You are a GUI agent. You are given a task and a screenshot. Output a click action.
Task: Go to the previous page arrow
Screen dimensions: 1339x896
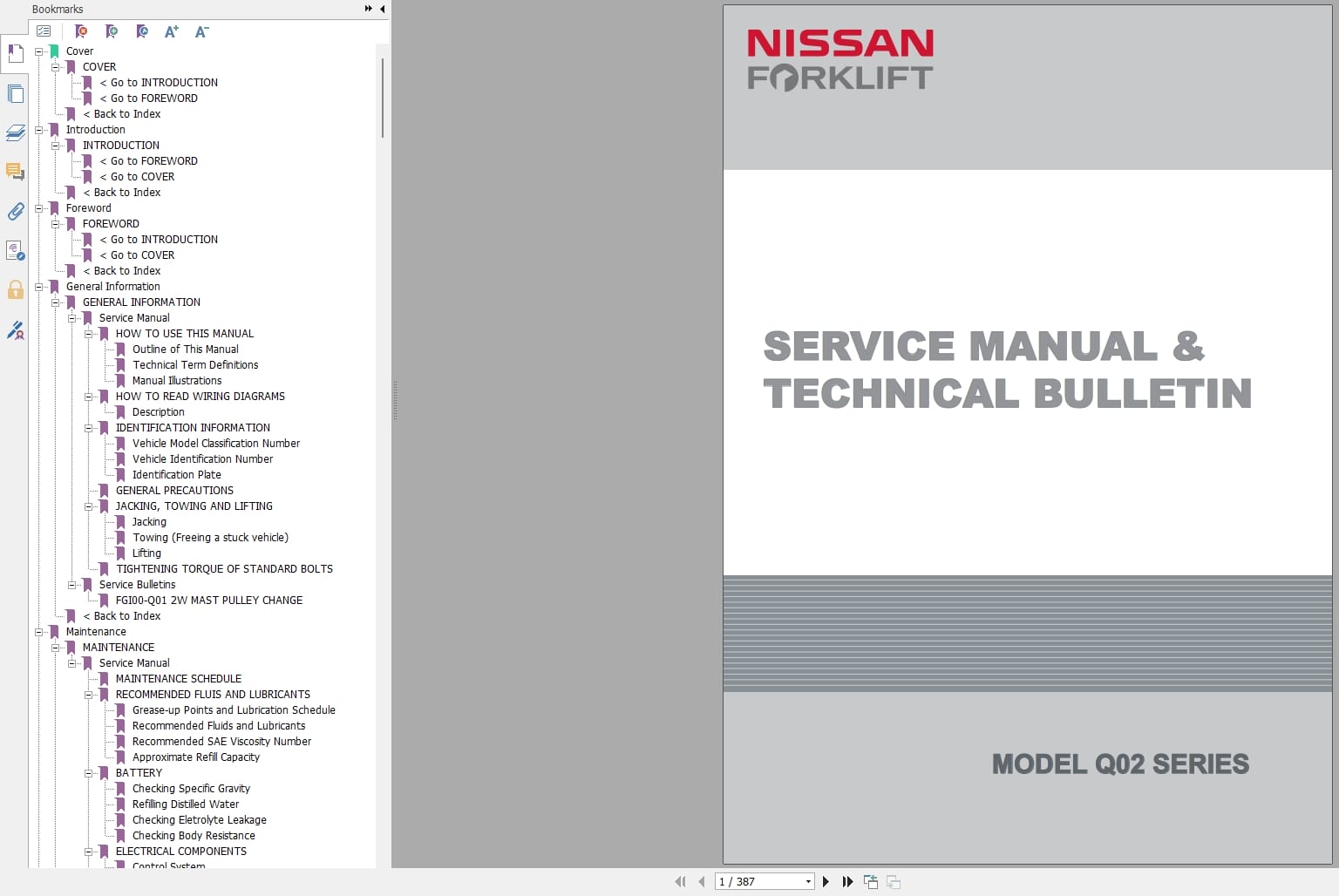coord(702,881)
